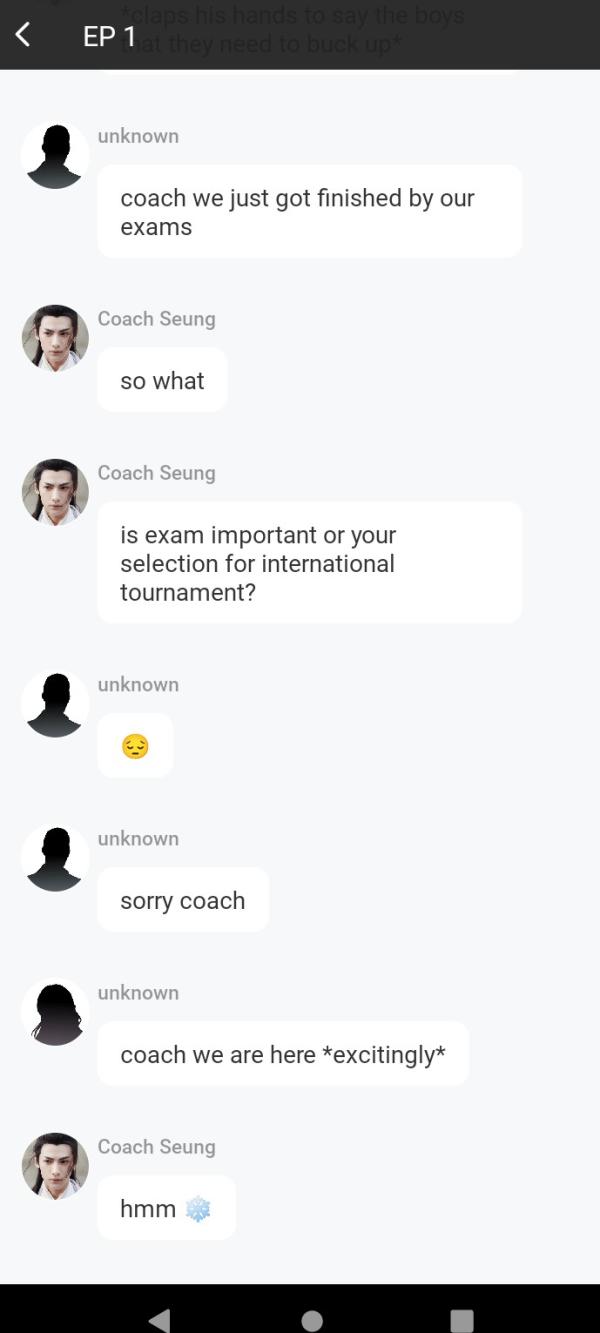Tap 'Coach Seung' name above 'so what'
The image size is (600, 1333).
(x=156, y=319)
